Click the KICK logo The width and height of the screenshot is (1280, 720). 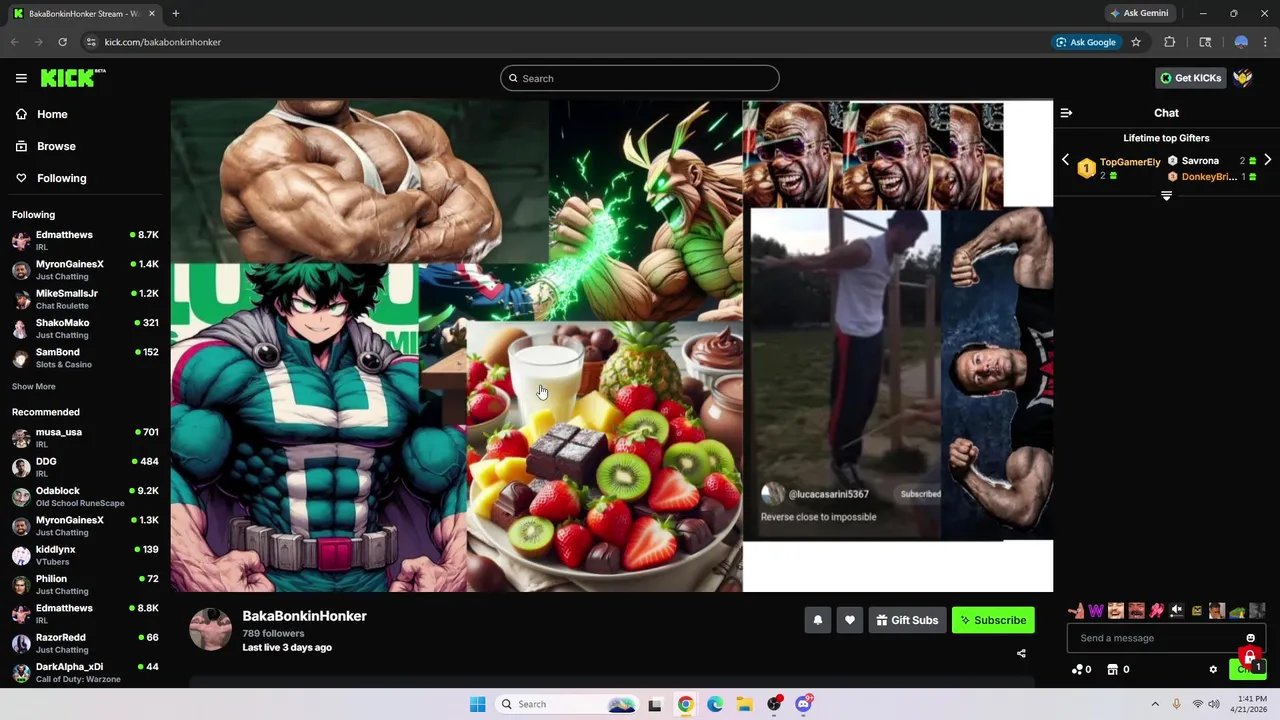[x=72, y=78]
